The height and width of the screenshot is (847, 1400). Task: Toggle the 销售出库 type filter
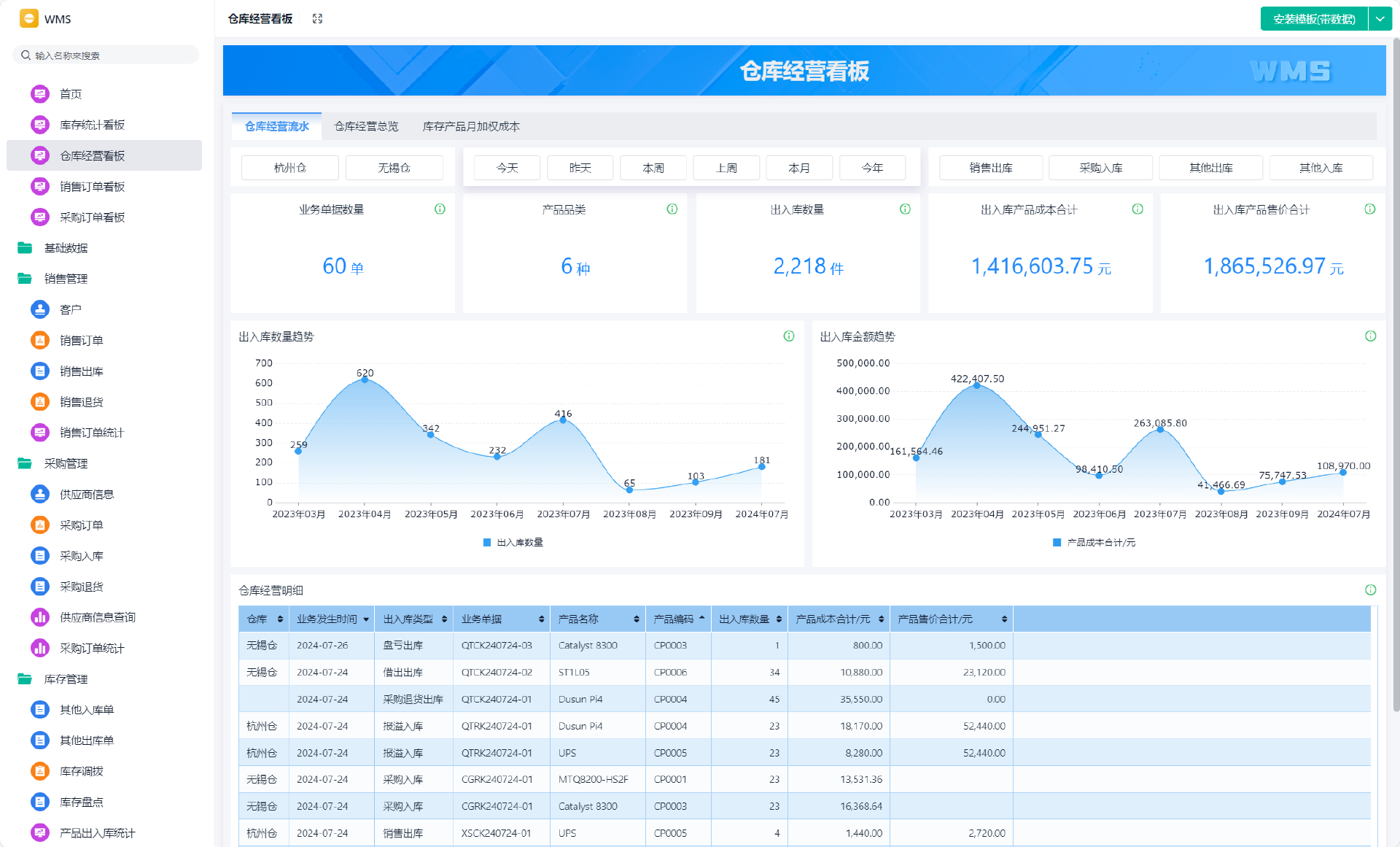pos(990,168)
